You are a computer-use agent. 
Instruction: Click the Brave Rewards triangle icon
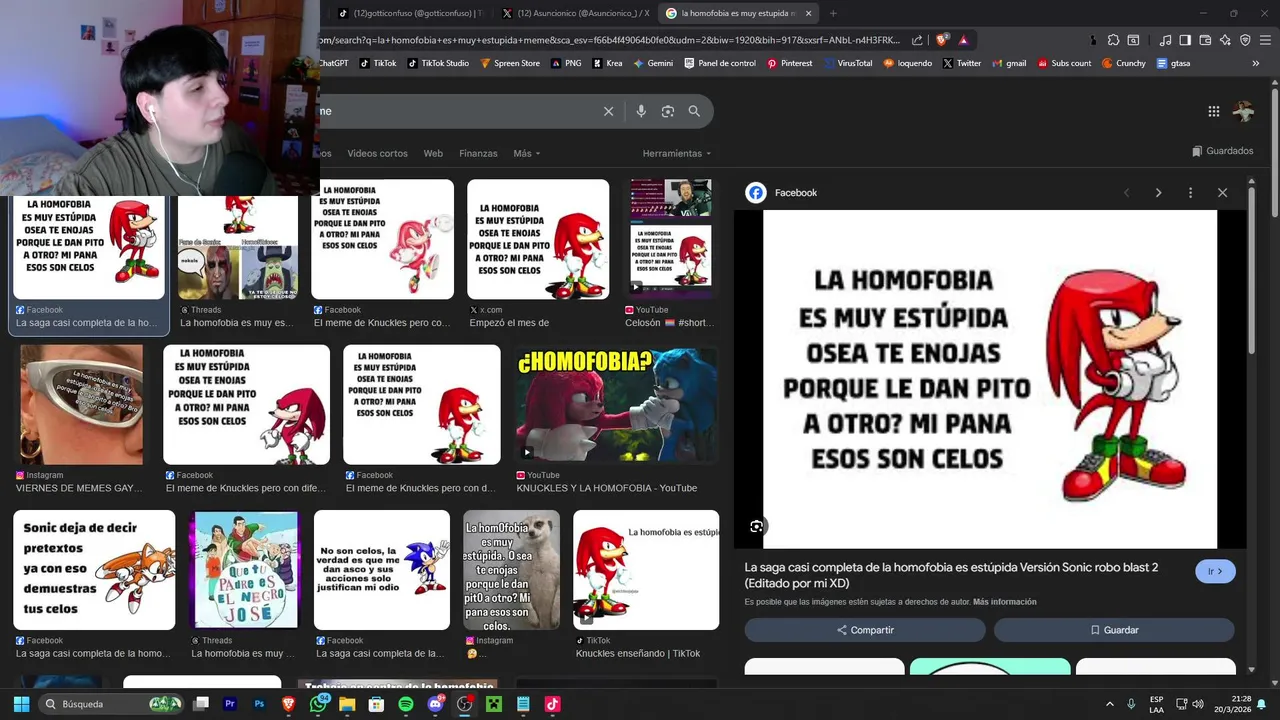(963, 40)
